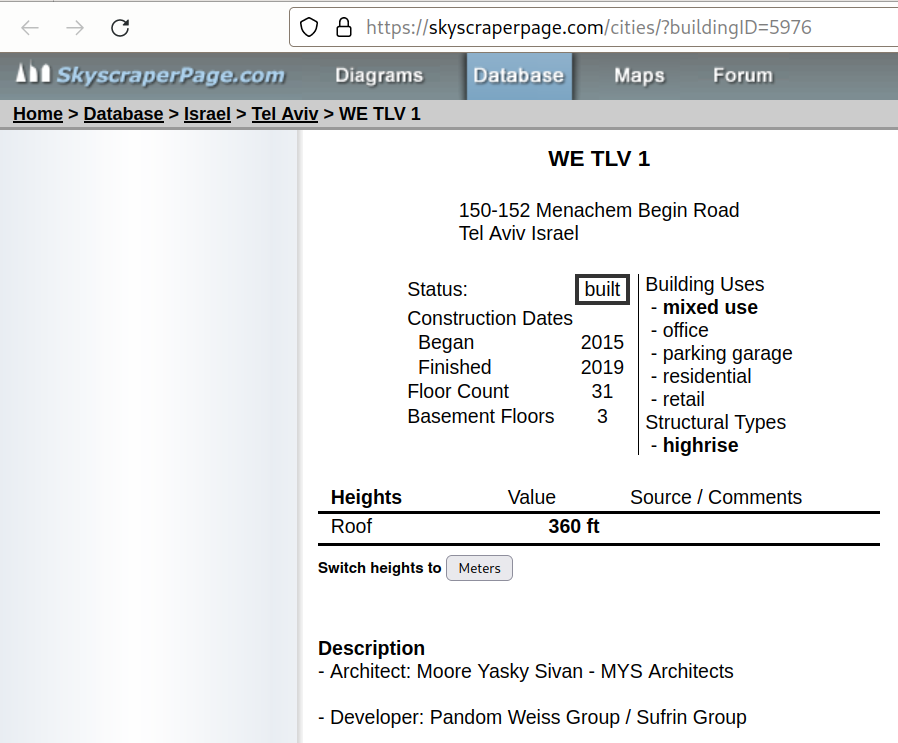Click the 'Basement Floors' label
The image size is (898, 743).
click(480, 416)
